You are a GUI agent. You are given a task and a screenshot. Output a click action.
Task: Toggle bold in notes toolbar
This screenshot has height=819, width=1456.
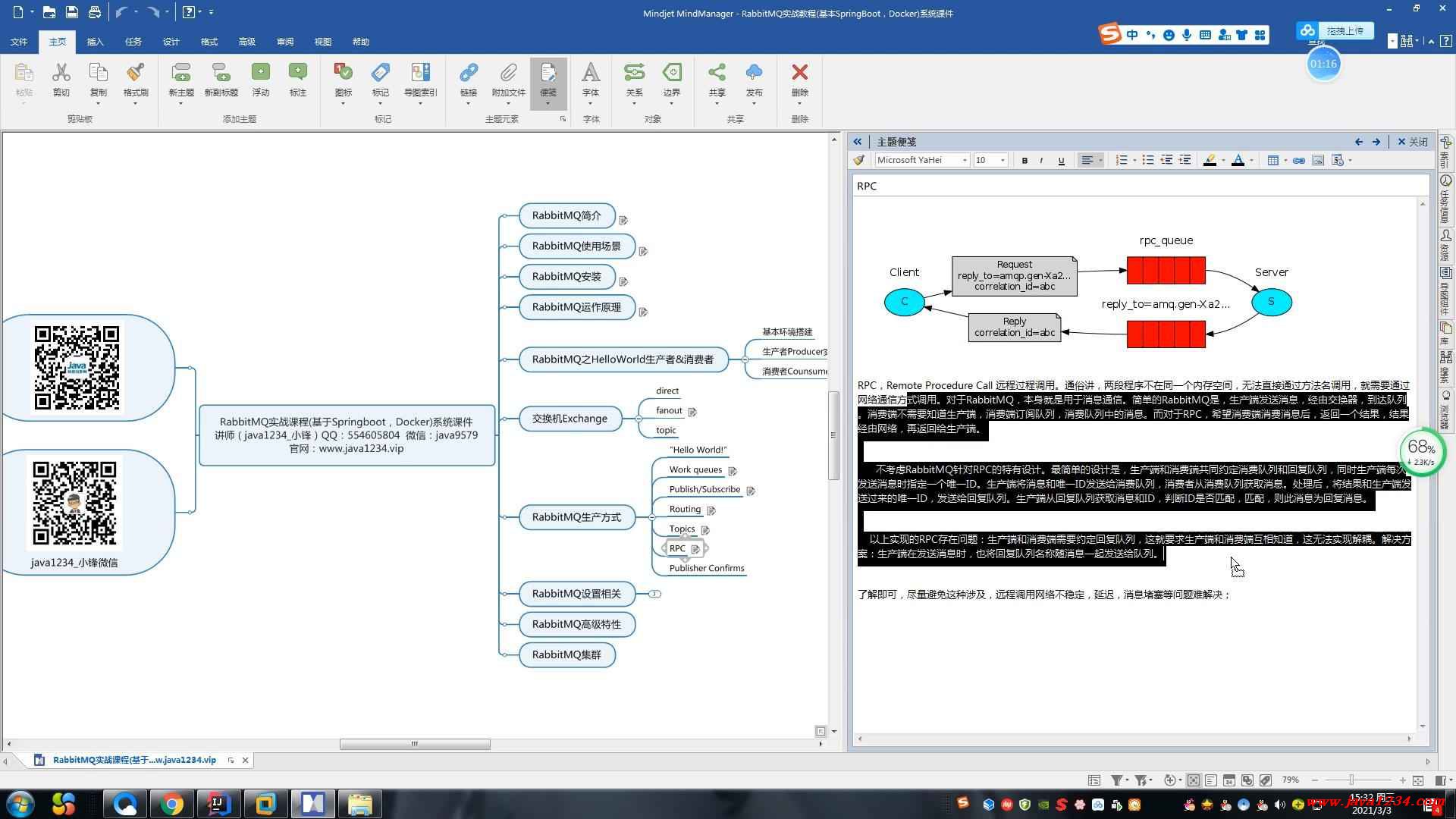pos(1025,160)
